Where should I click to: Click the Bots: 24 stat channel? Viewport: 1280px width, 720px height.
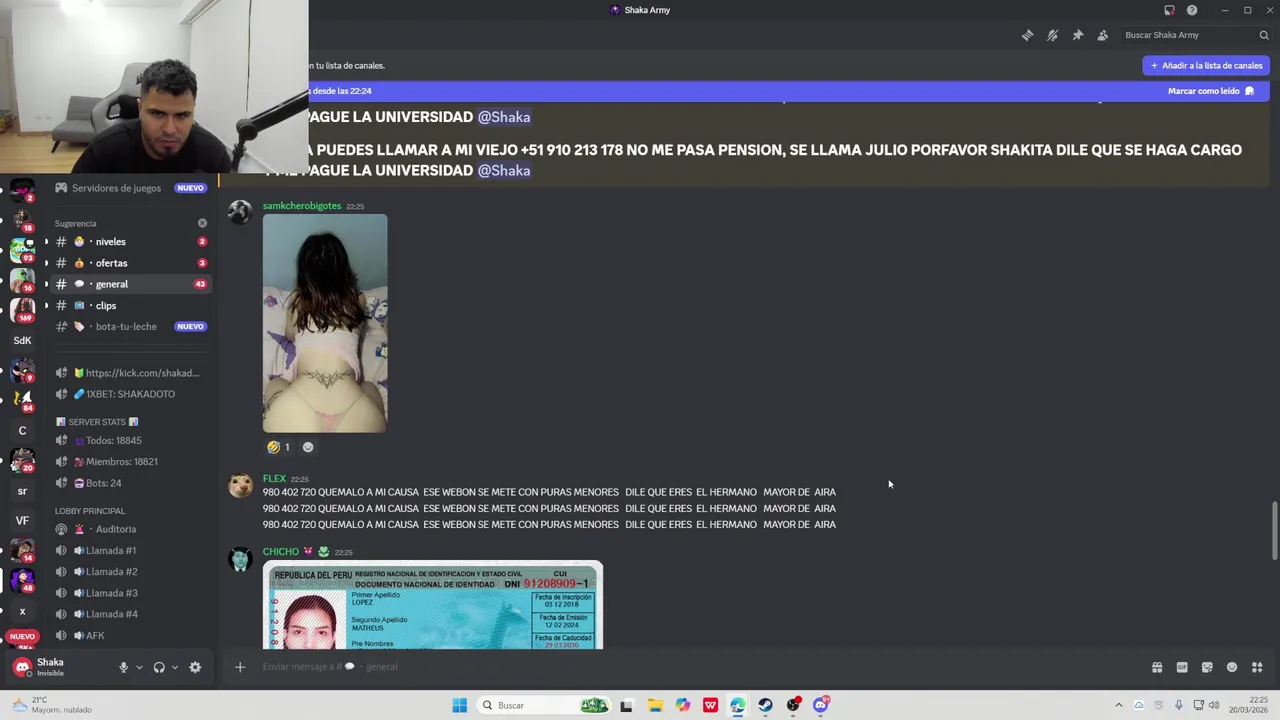[130, 483]
